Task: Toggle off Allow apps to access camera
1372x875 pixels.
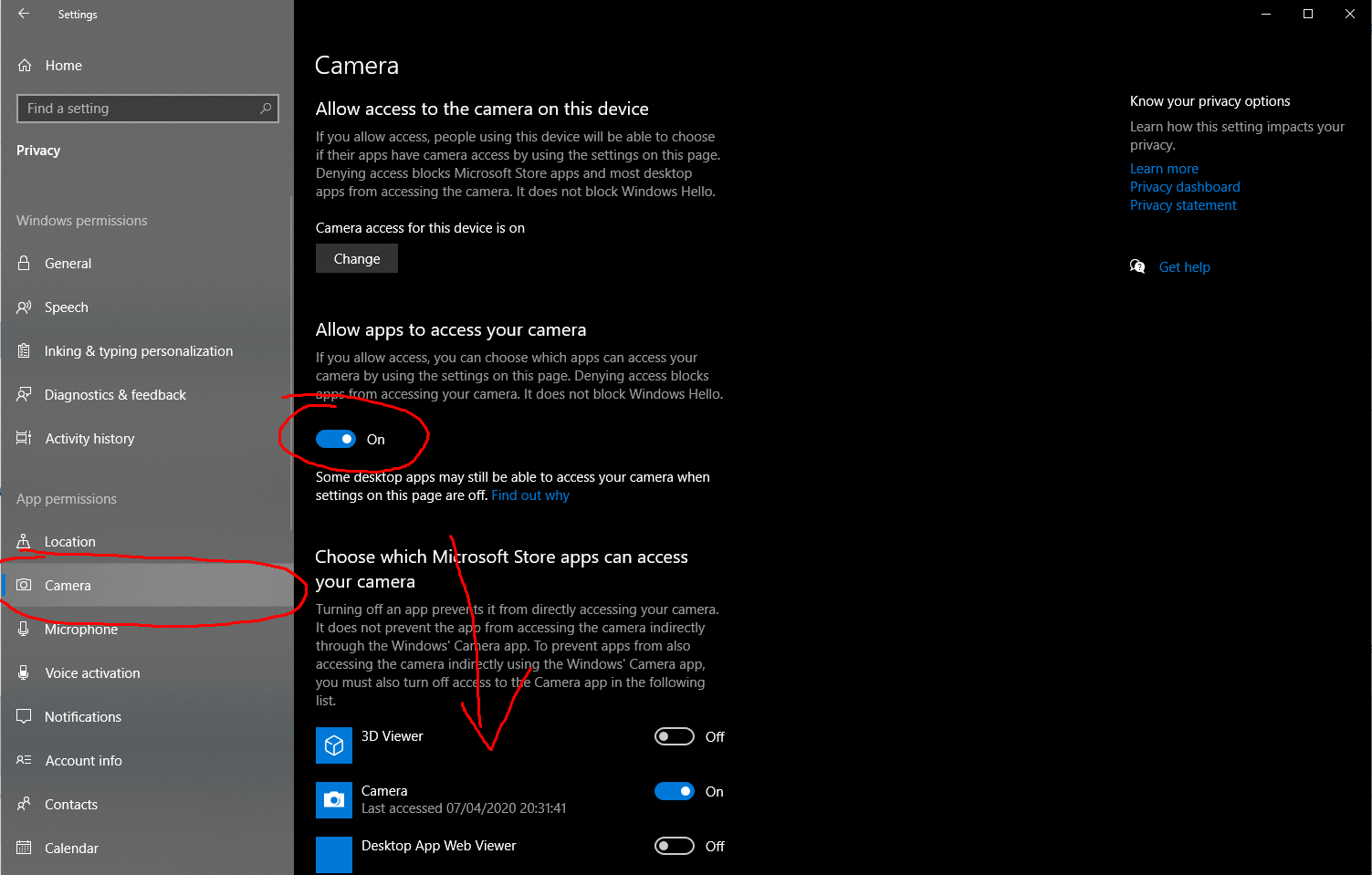Action: coord(336,440)
